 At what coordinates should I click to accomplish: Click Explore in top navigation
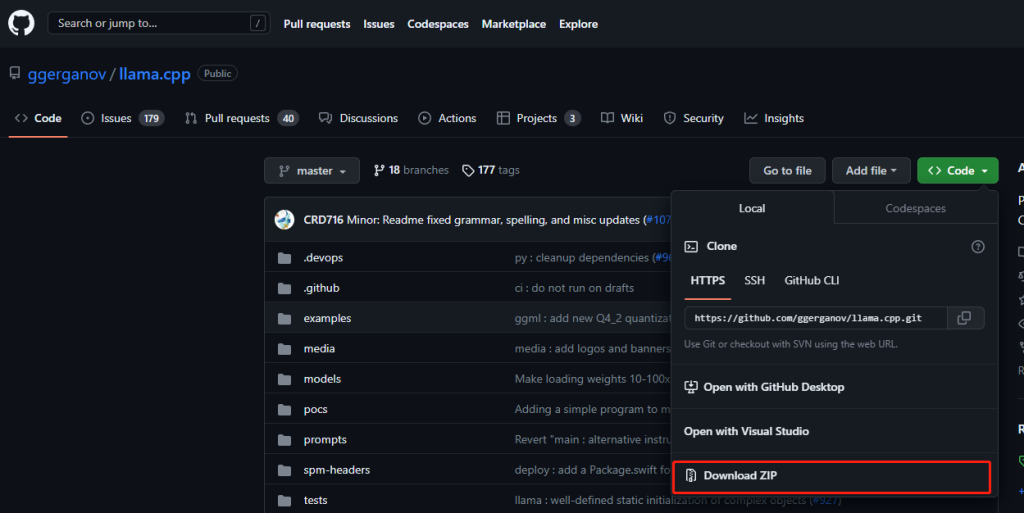[x=578, y=24]
